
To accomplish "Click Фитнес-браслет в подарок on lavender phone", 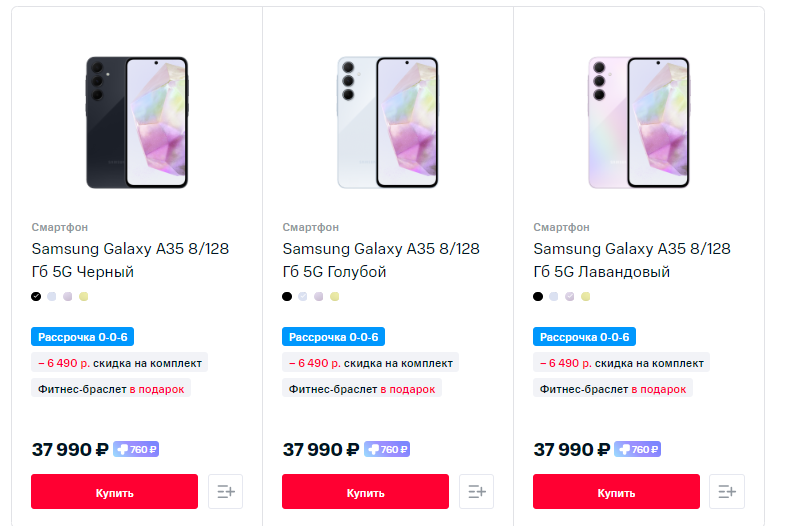I will (613, 389).
